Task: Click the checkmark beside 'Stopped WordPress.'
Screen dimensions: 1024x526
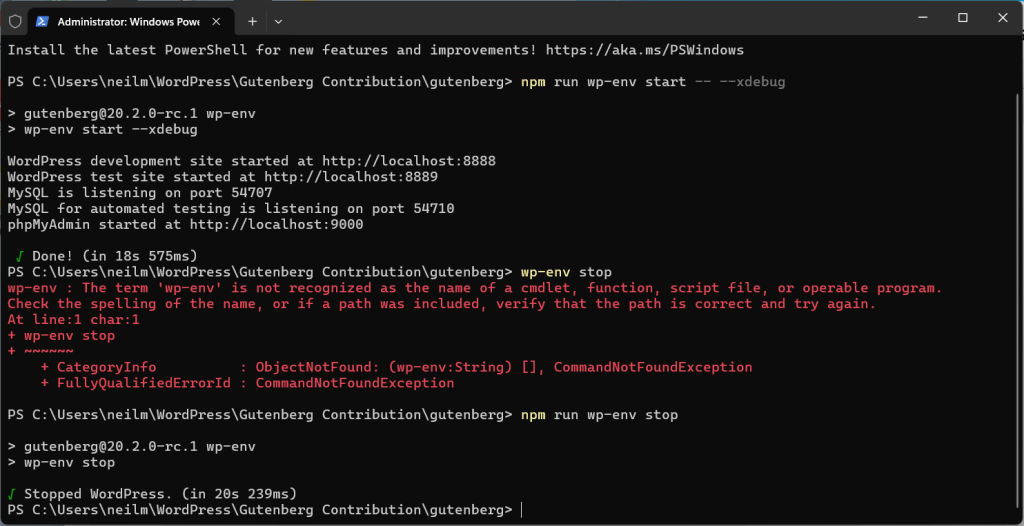Action: pyautogui.click(x=12, y=494)
